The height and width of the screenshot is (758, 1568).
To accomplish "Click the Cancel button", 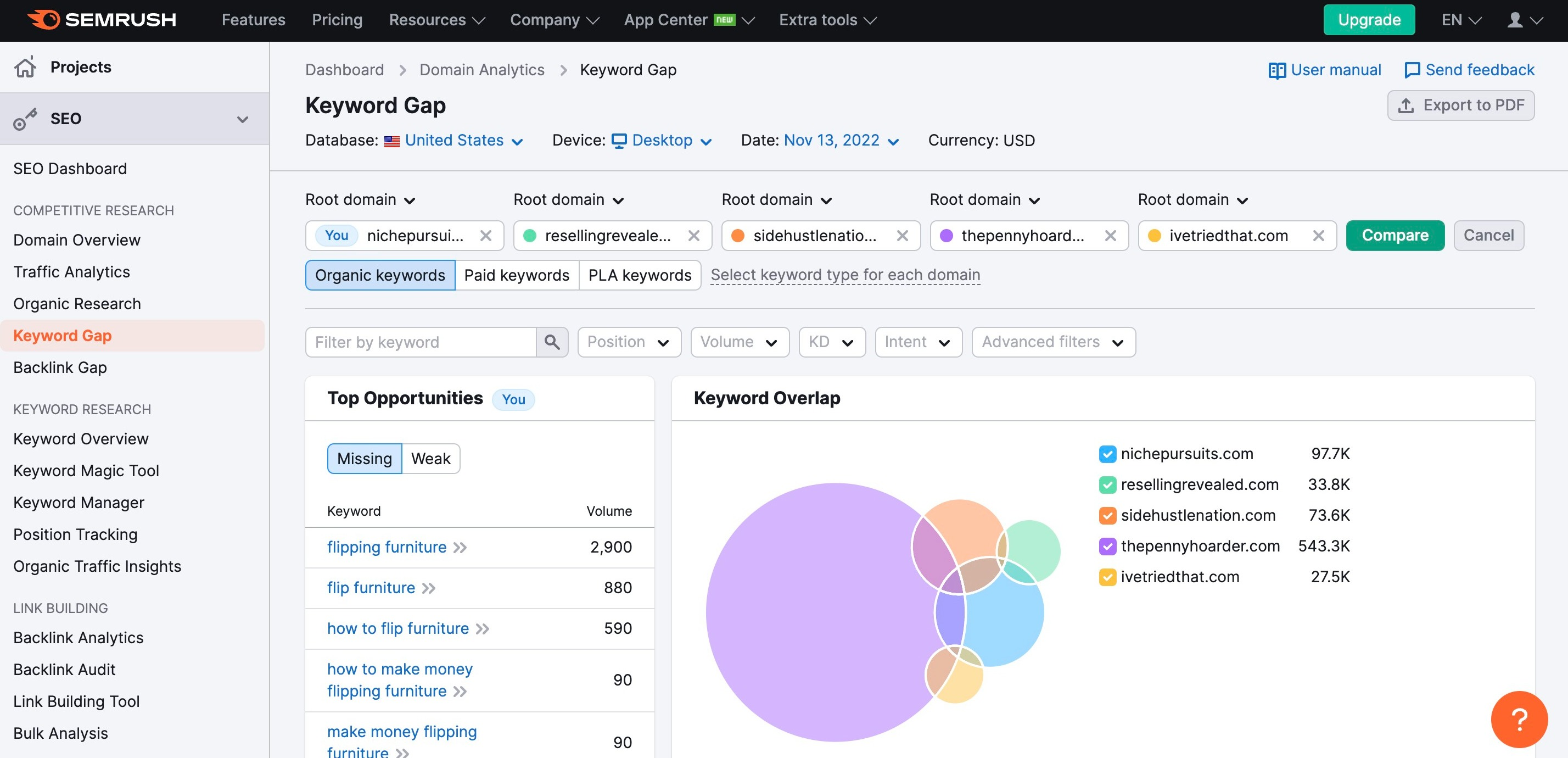I will (x=1489, y=236).
